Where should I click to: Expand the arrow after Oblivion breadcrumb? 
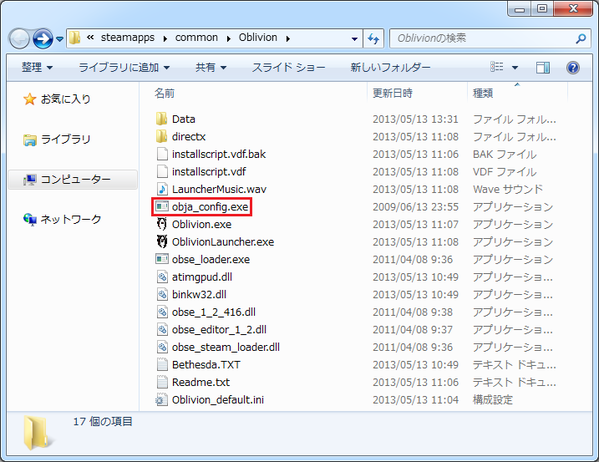(288, 39)
